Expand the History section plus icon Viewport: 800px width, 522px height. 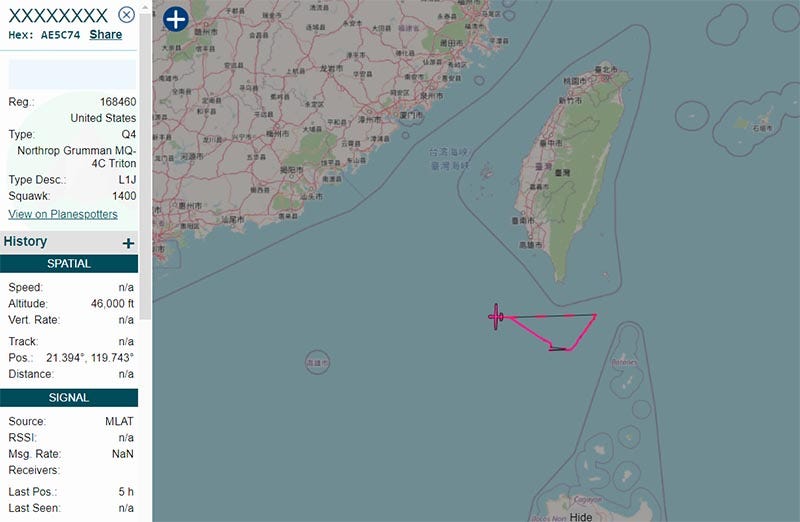129,243
